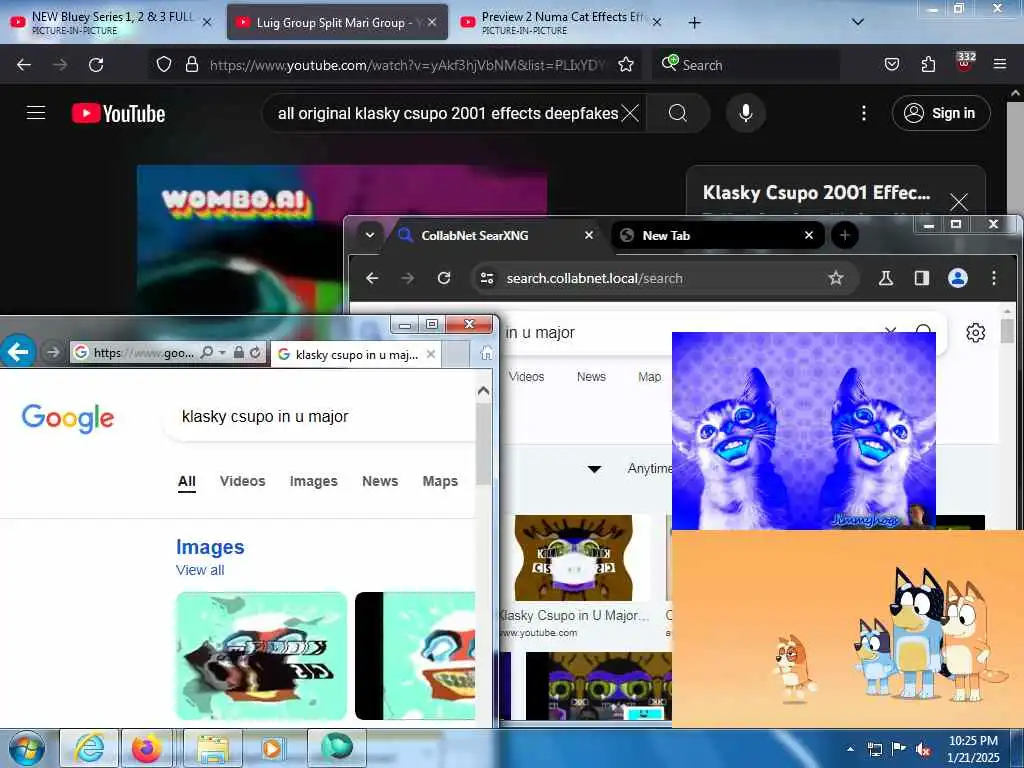The height and width of the screenshot is (768, 1024).
Task: Toggle Chrome side panel icon
Action: [921, 278]
